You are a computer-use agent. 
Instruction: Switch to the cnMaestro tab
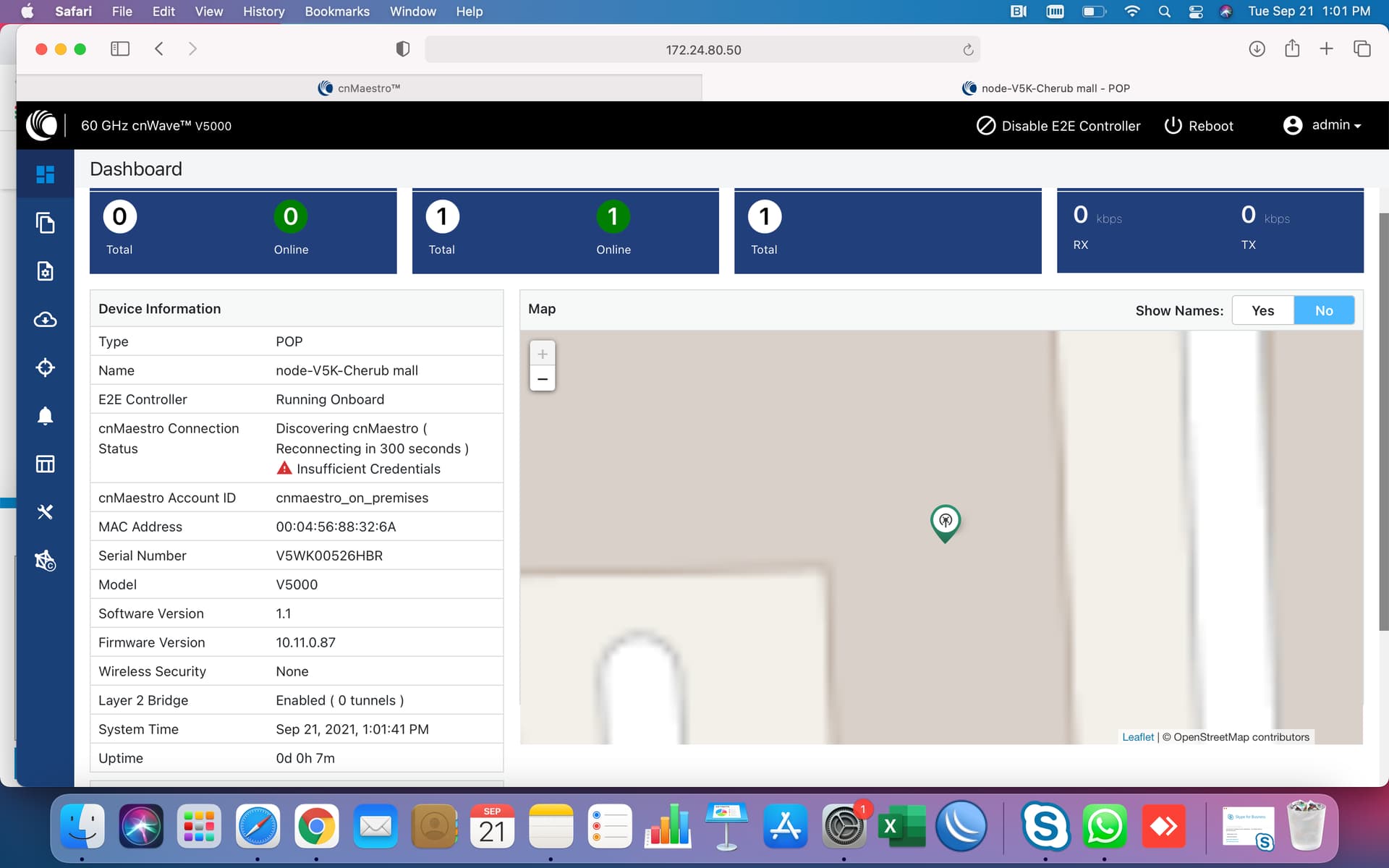pos(360,88)
